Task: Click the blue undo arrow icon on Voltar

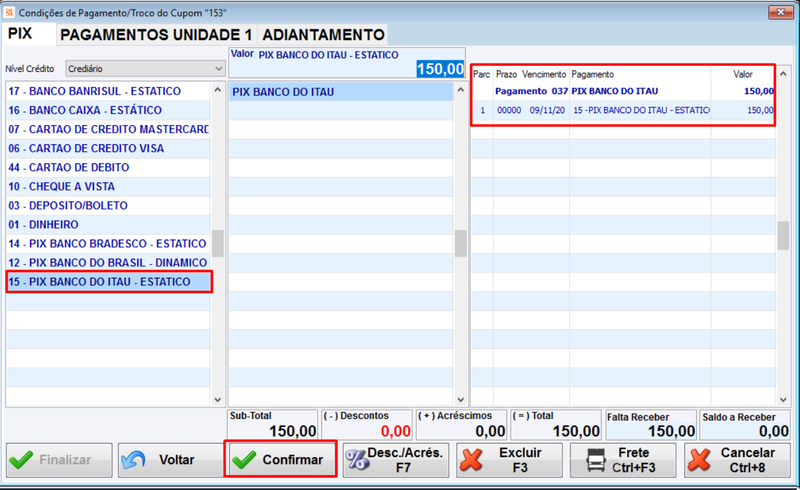Action: point(133,459)
